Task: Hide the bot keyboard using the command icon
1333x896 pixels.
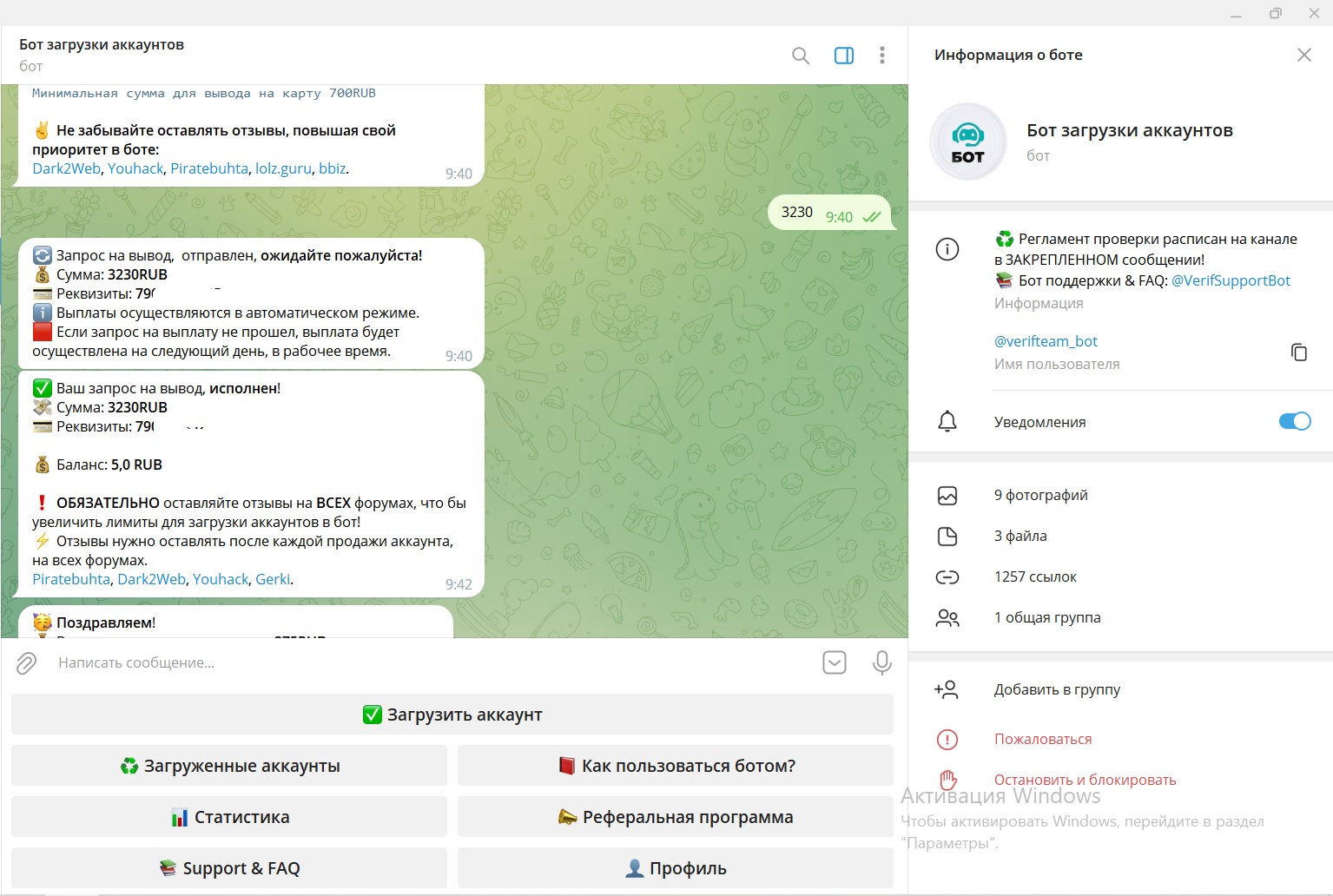Action: 834,662
